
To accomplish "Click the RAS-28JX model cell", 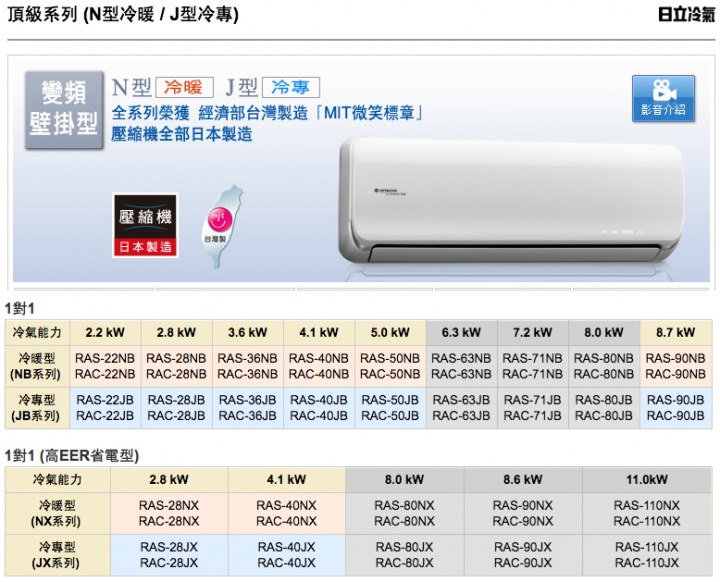I will (169, 555).
